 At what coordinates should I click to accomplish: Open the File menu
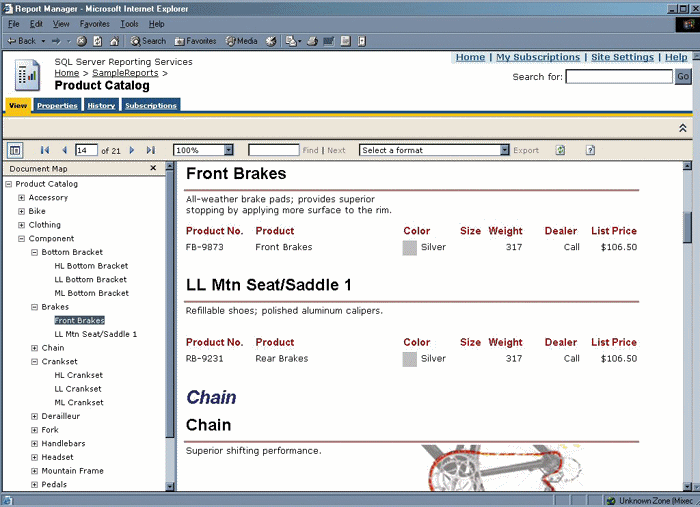click(x=14, y=24)
